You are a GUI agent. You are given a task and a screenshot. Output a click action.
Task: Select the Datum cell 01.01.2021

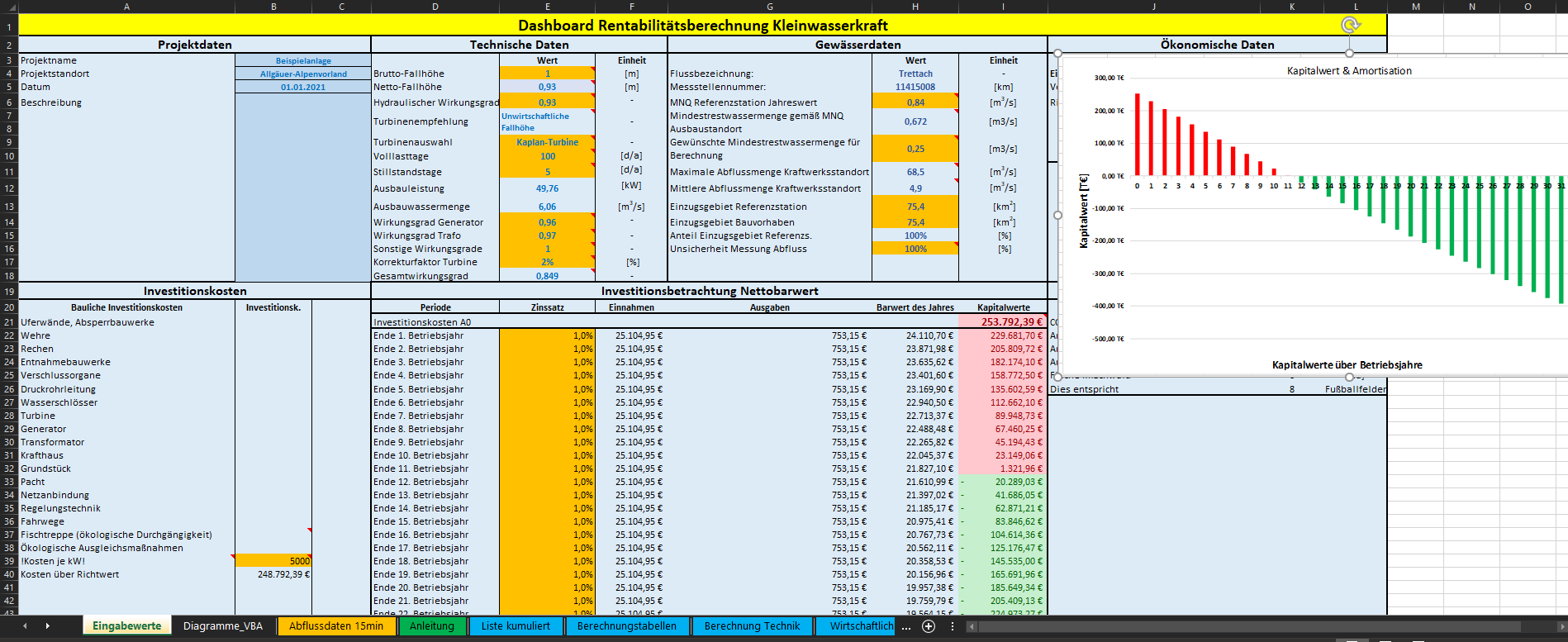point(303,87)
